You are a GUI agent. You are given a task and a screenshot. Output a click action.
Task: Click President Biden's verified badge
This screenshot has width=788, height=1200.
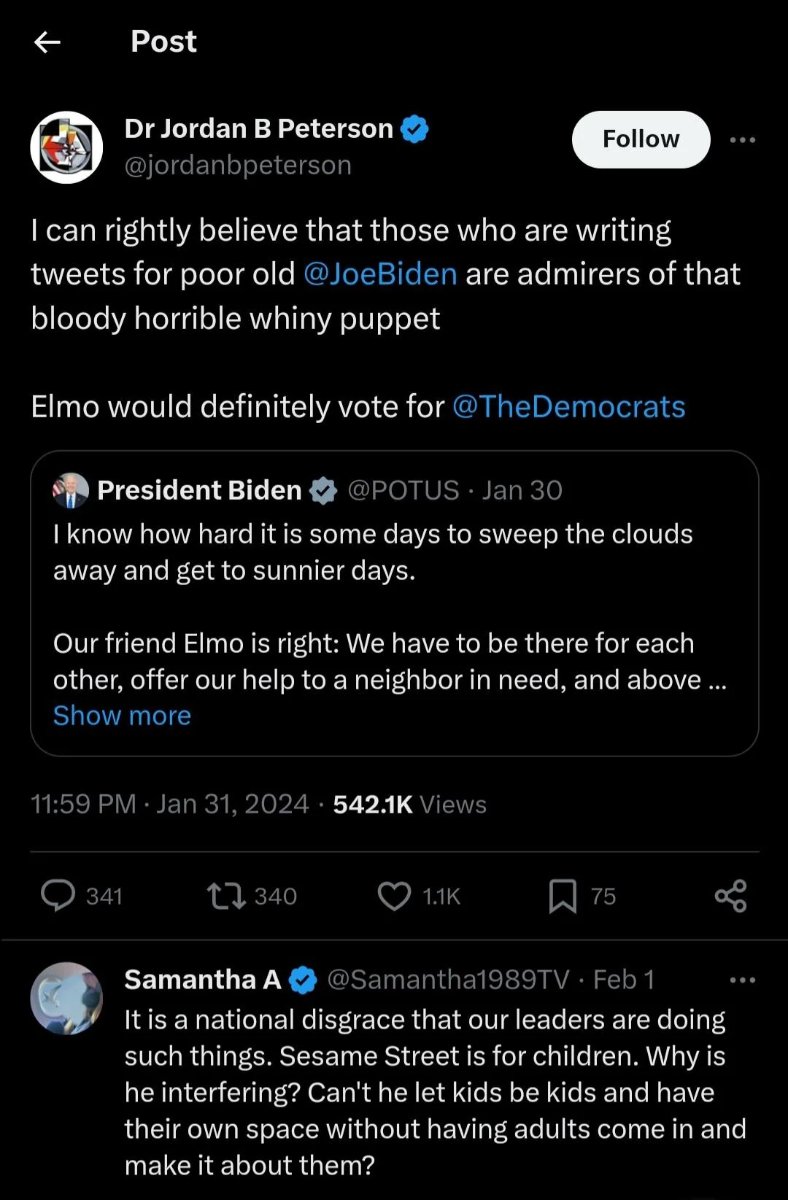[x=322, y=490]
